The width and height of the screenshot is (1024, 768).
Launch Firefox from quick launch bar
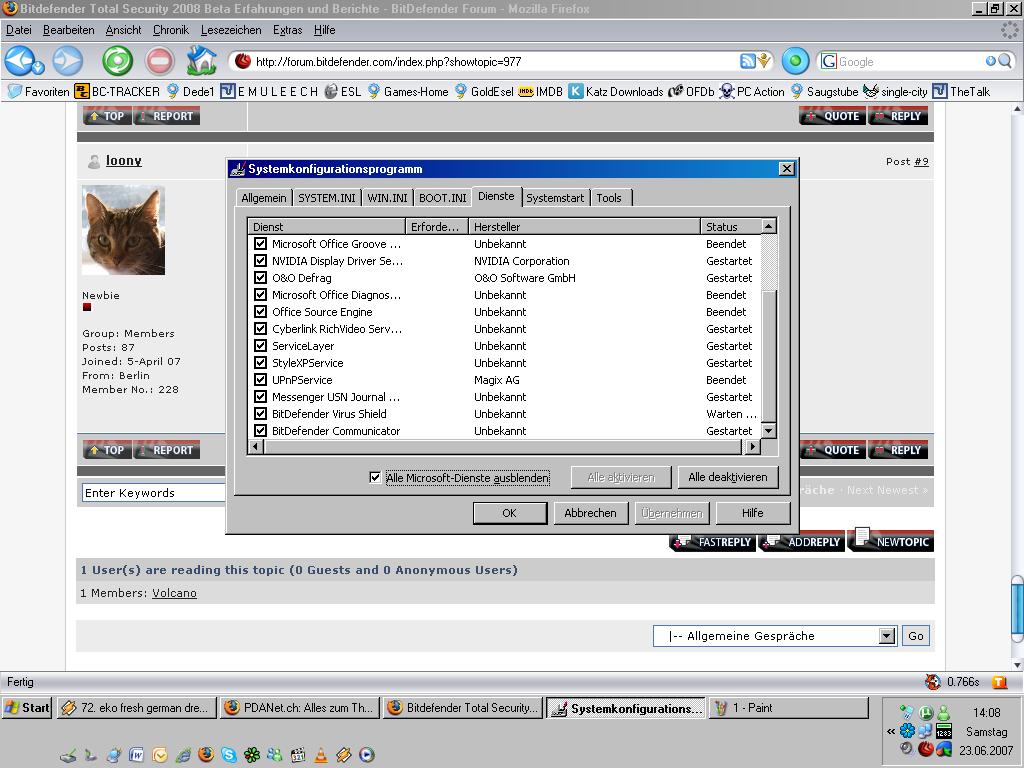tap(206, 755)
